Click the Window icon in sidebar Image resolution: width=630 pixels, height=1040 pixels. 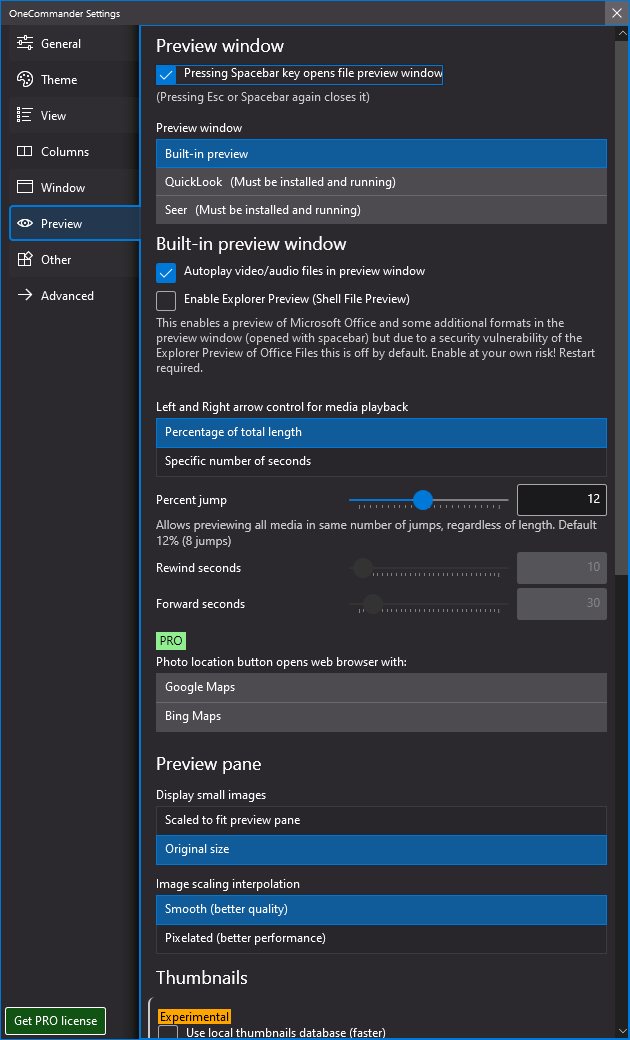25,188
